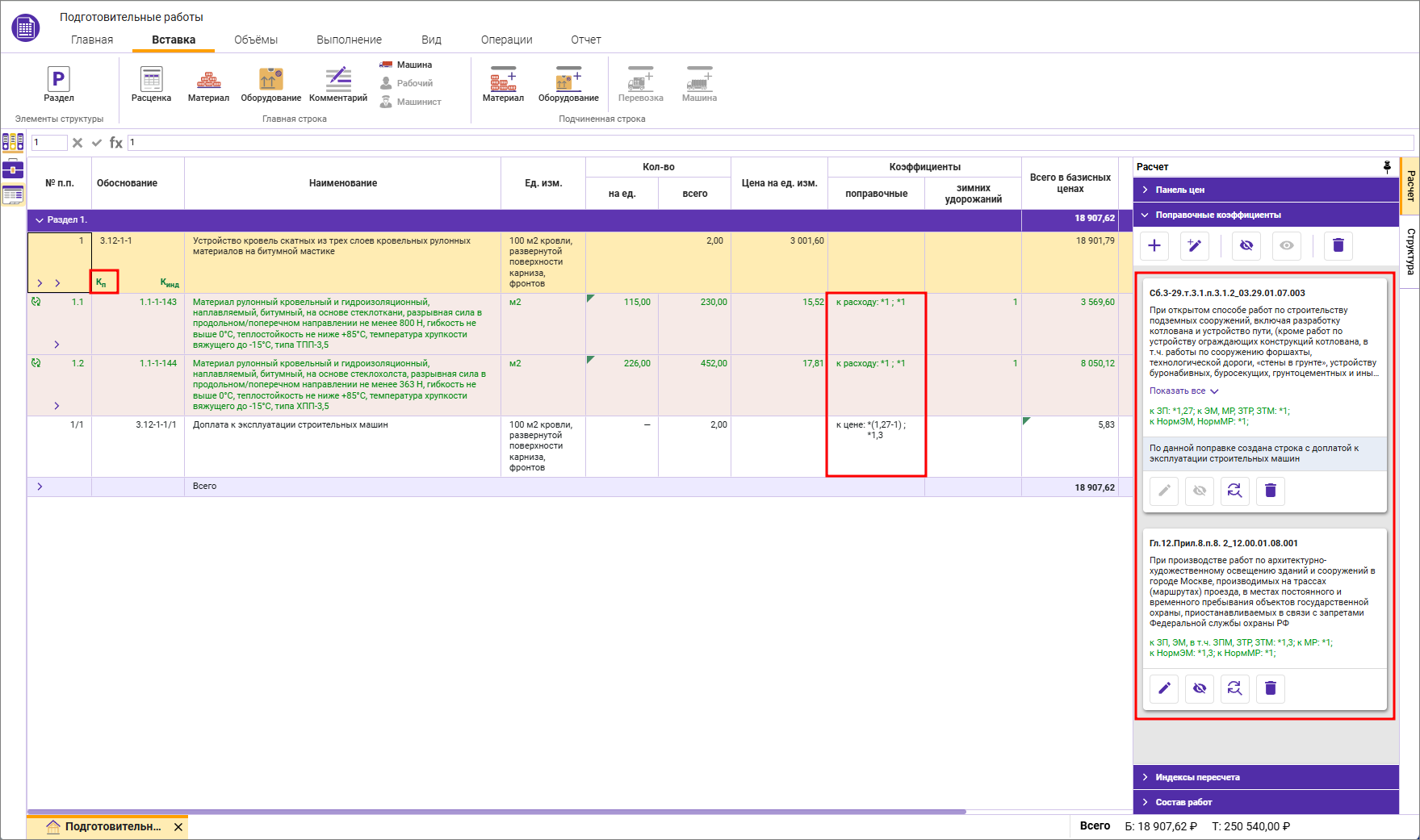The width and height of the screenshot is (1420, 840).
Task: Hide coefficients using the crossed-eye toolbar icon
Action: [x=1246, y=245]
